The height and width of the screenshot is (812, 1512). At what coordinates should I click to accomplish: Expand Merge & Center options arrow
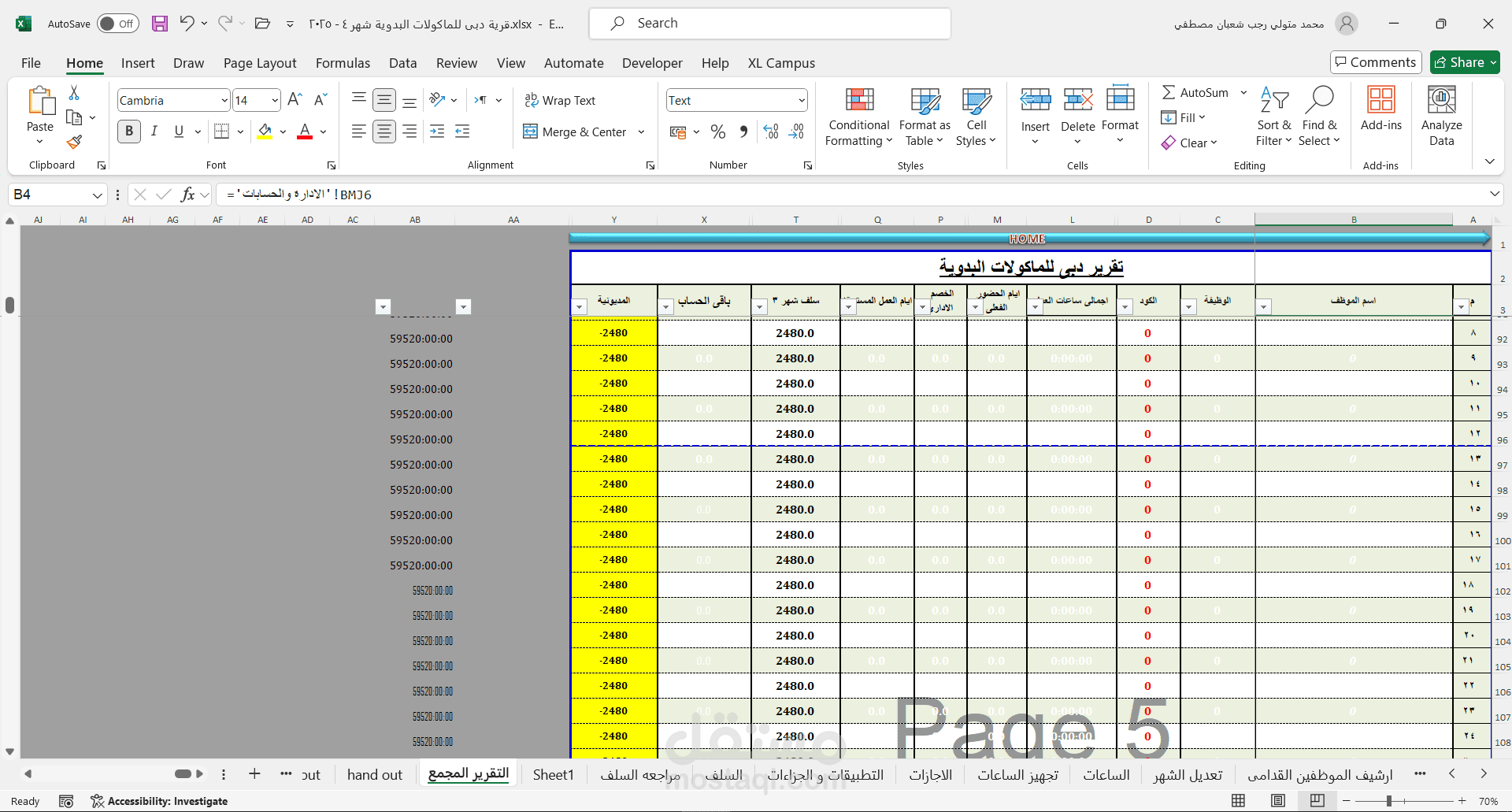click(x=641, y=132)
